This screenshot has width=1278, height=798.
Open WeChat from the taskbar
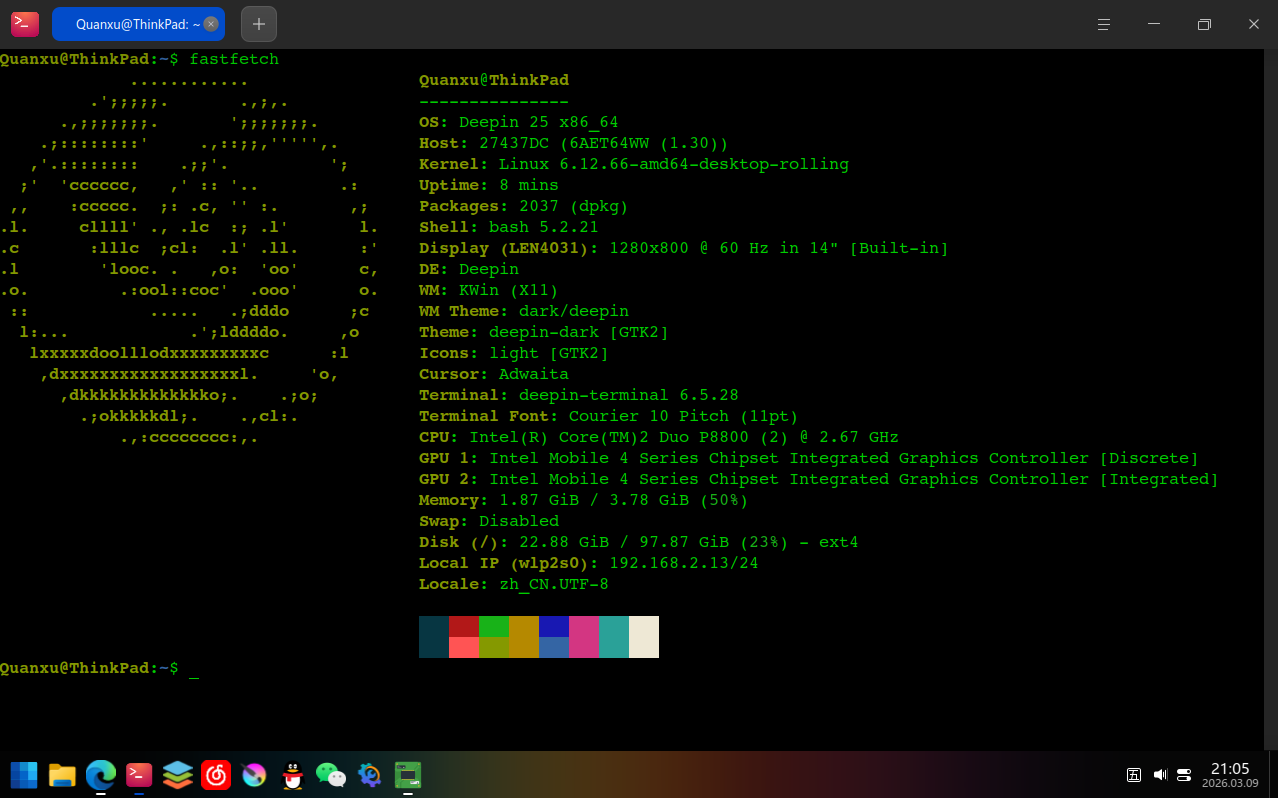[330, 774]
